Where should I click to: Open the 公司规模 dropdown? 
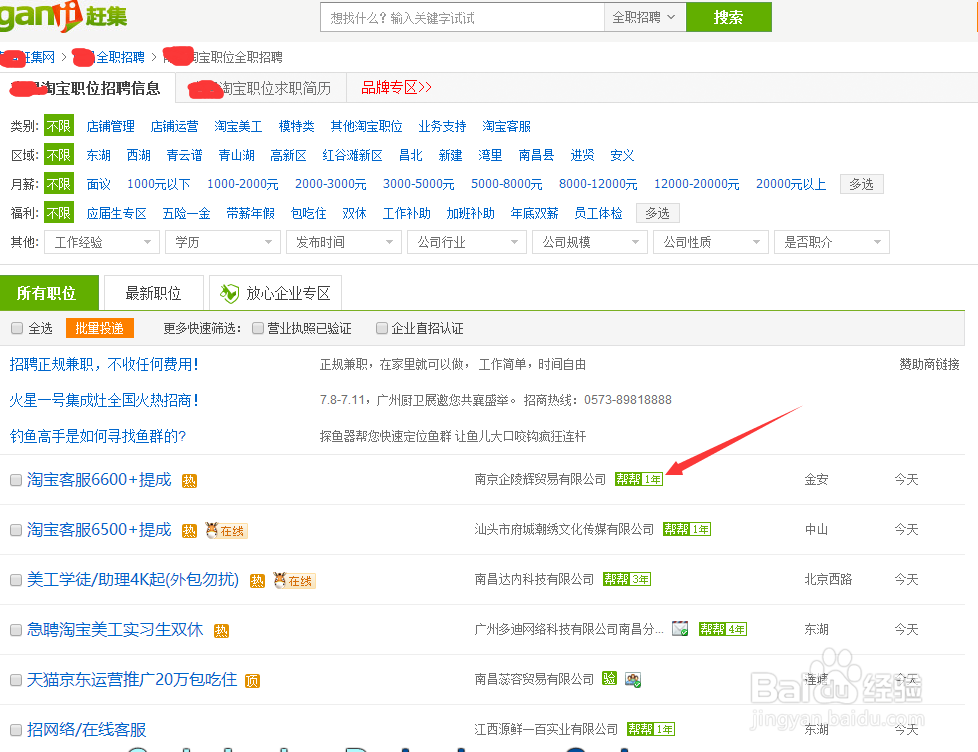tap(589, 242)
